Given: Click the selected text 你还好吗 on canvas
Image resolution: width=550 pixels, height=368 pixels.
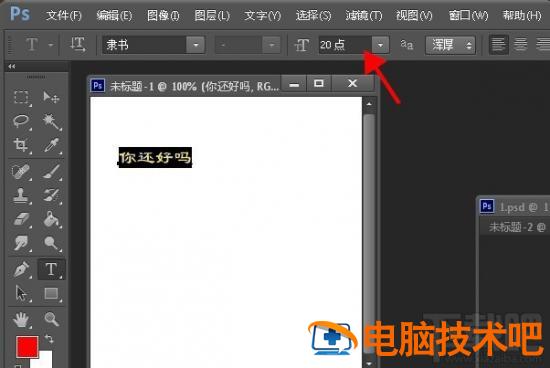Looking at the screenshot, I should (155, 157).
